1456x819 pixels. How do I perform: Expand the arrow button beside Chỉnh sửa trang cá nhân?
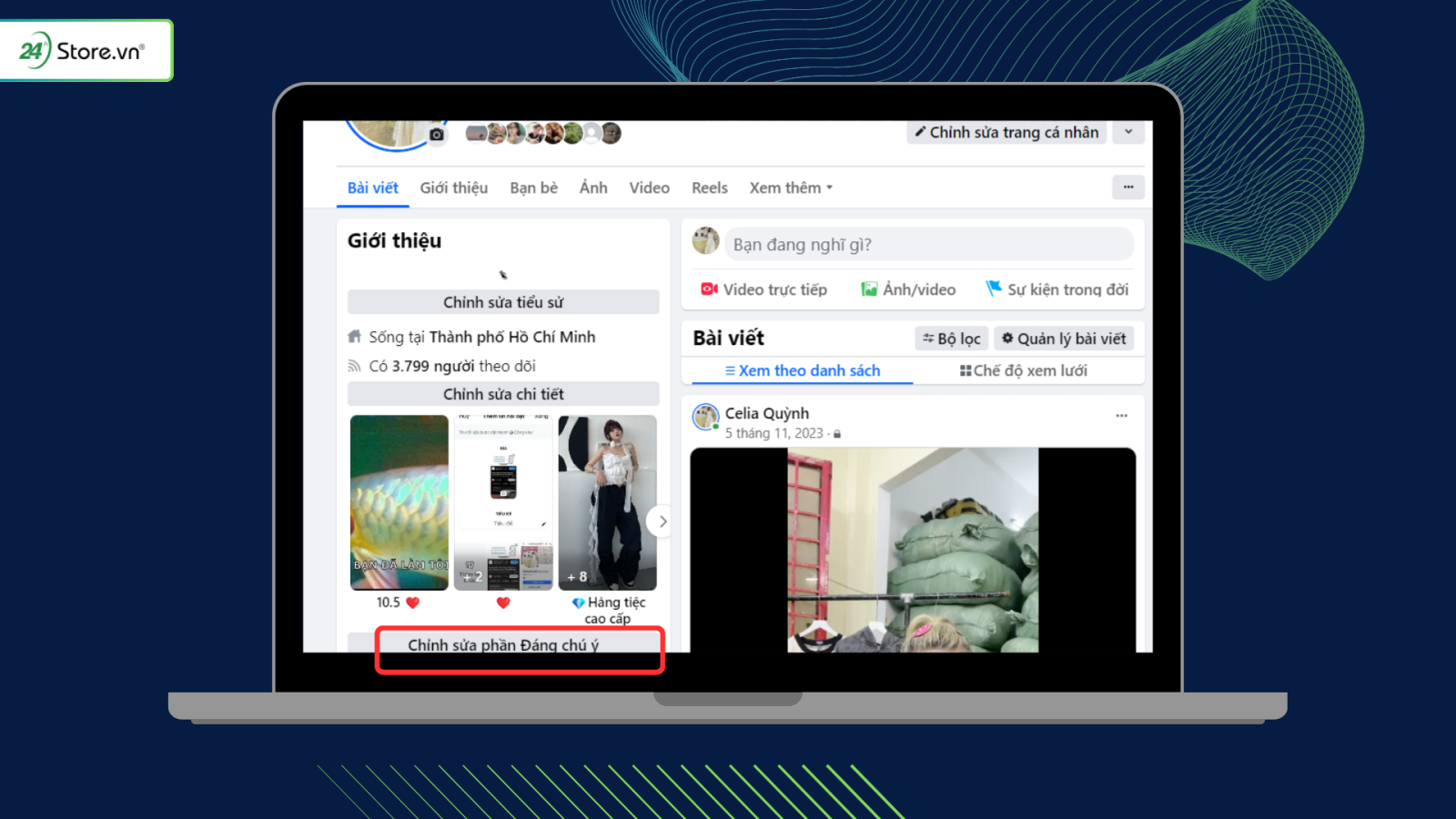point(1128,132)
